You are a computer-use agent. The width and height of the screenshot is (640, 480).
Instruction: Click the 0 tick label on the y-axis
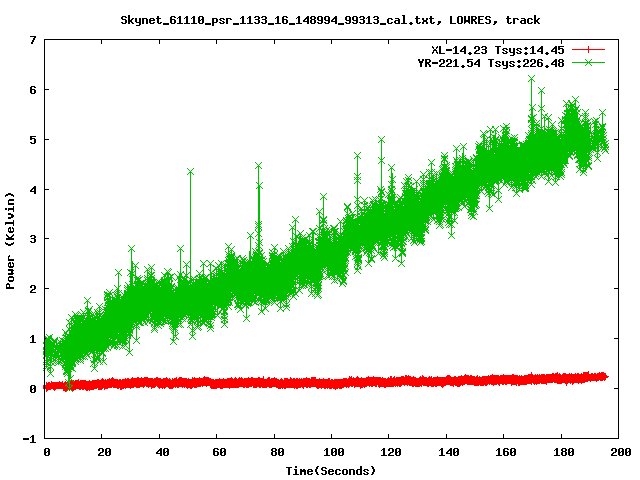pyautogui.click(x=32, y=388)
